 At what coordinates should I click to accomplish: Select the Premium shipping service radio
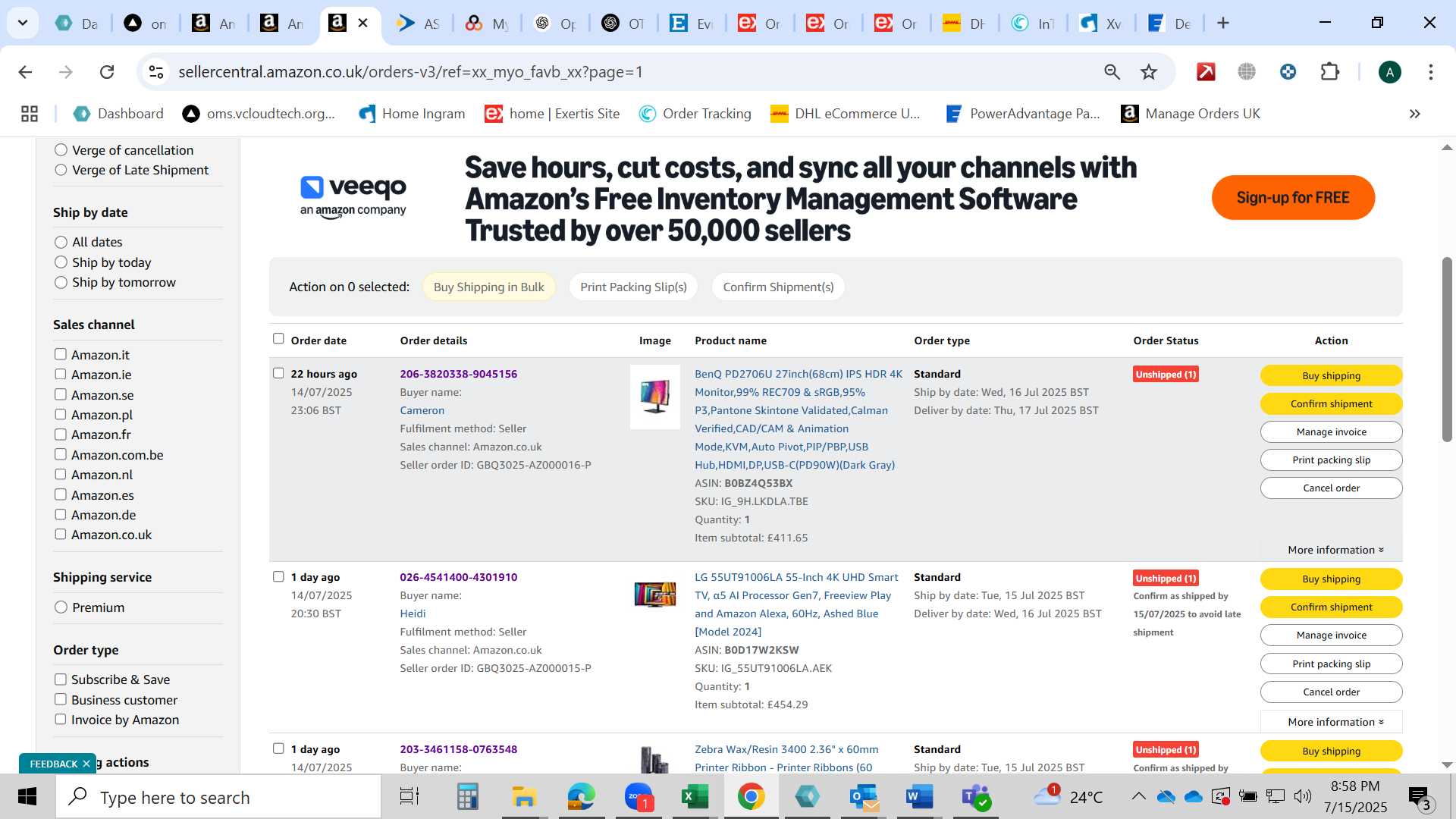pyautogui.click(x=61, y=607)
